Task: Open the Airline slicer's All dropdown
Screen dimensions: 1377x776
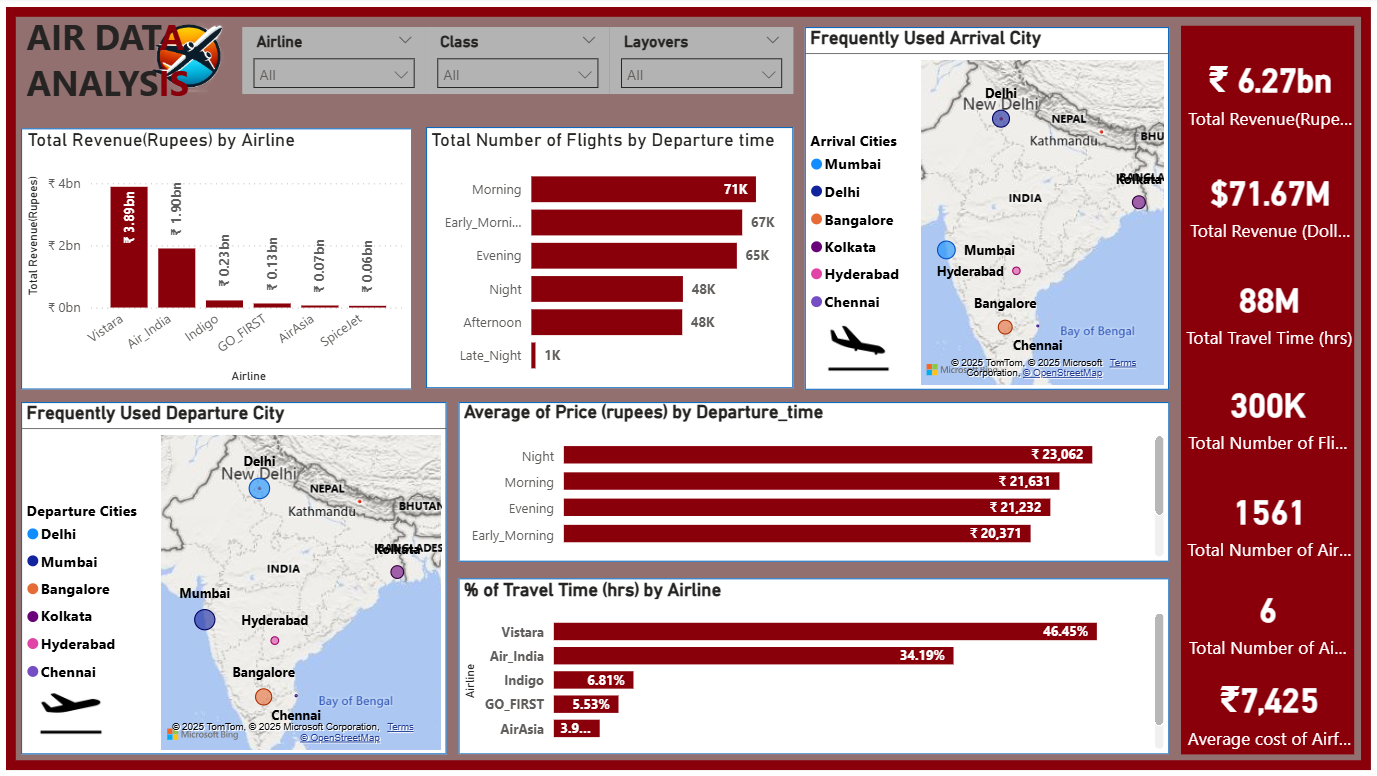Action: [333, 74]
